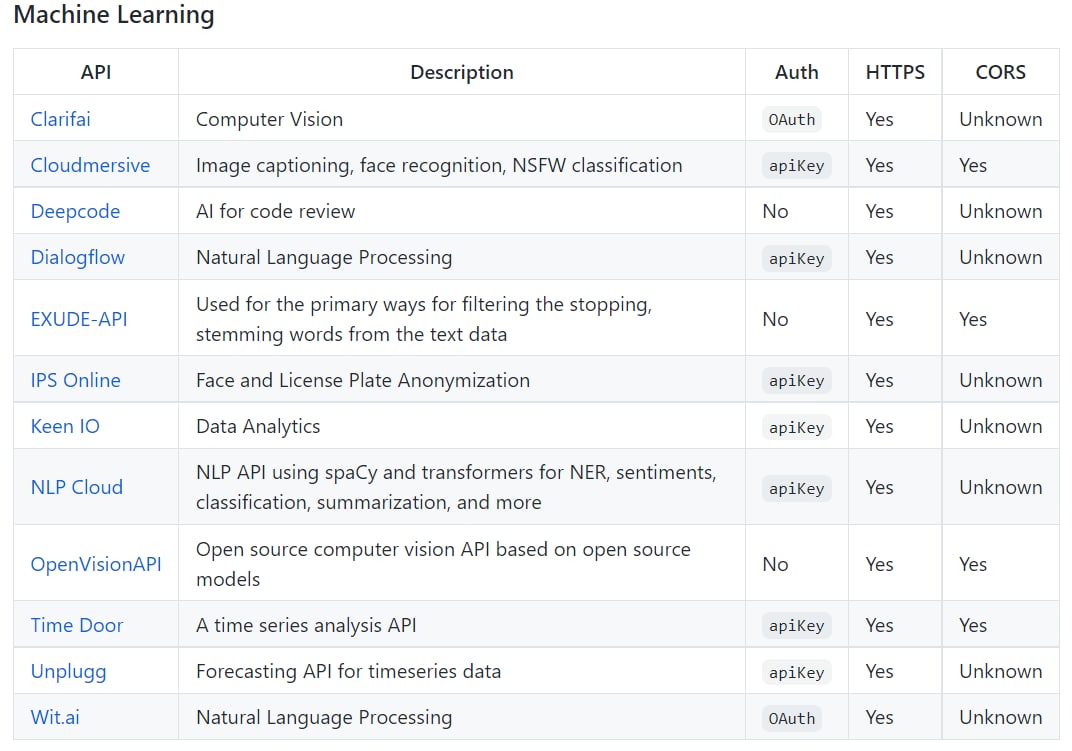Click the 'No' Auth value for EXUDE-API

tap(775, 319)
